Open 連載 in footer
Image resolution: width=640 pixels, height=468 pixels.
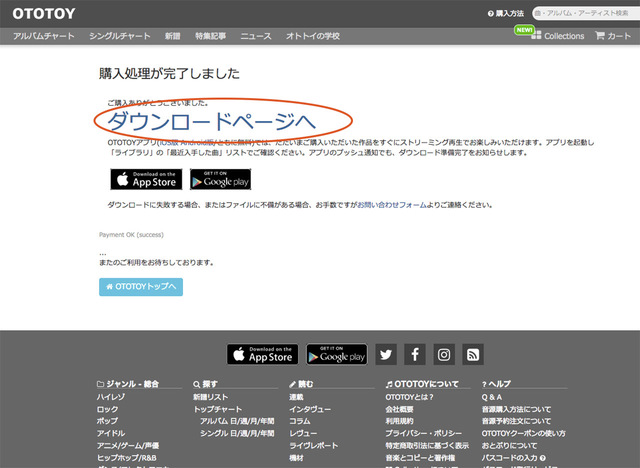tap(296, 397)
